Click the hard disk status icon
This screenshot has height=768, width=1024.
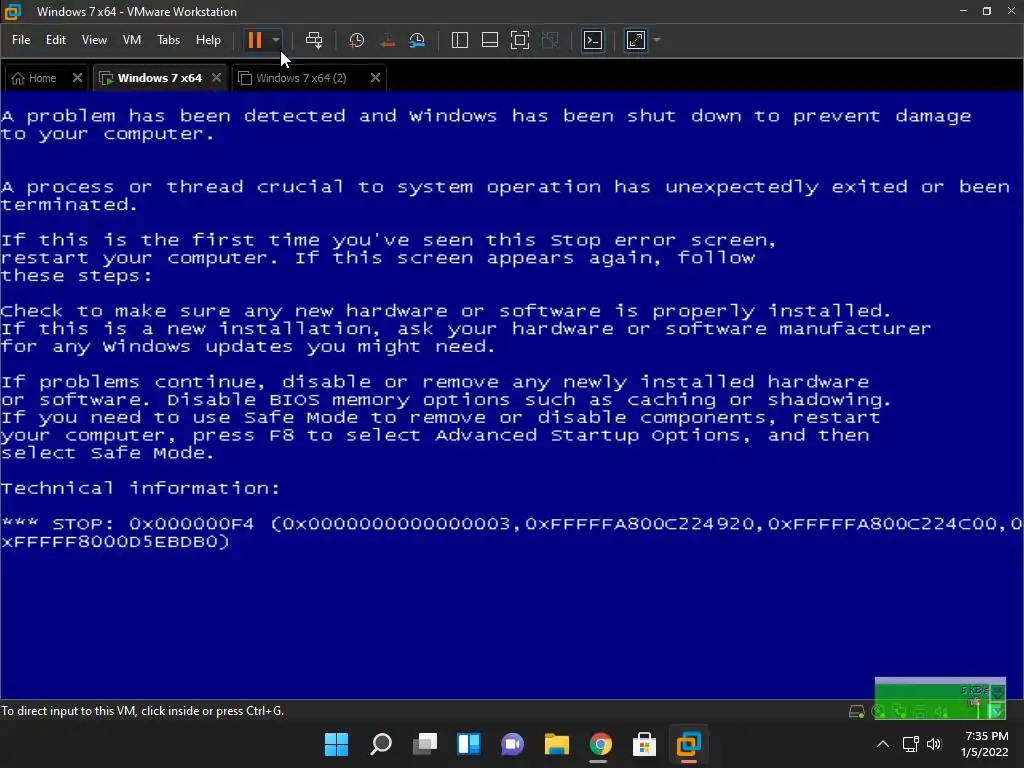point(856,711)
